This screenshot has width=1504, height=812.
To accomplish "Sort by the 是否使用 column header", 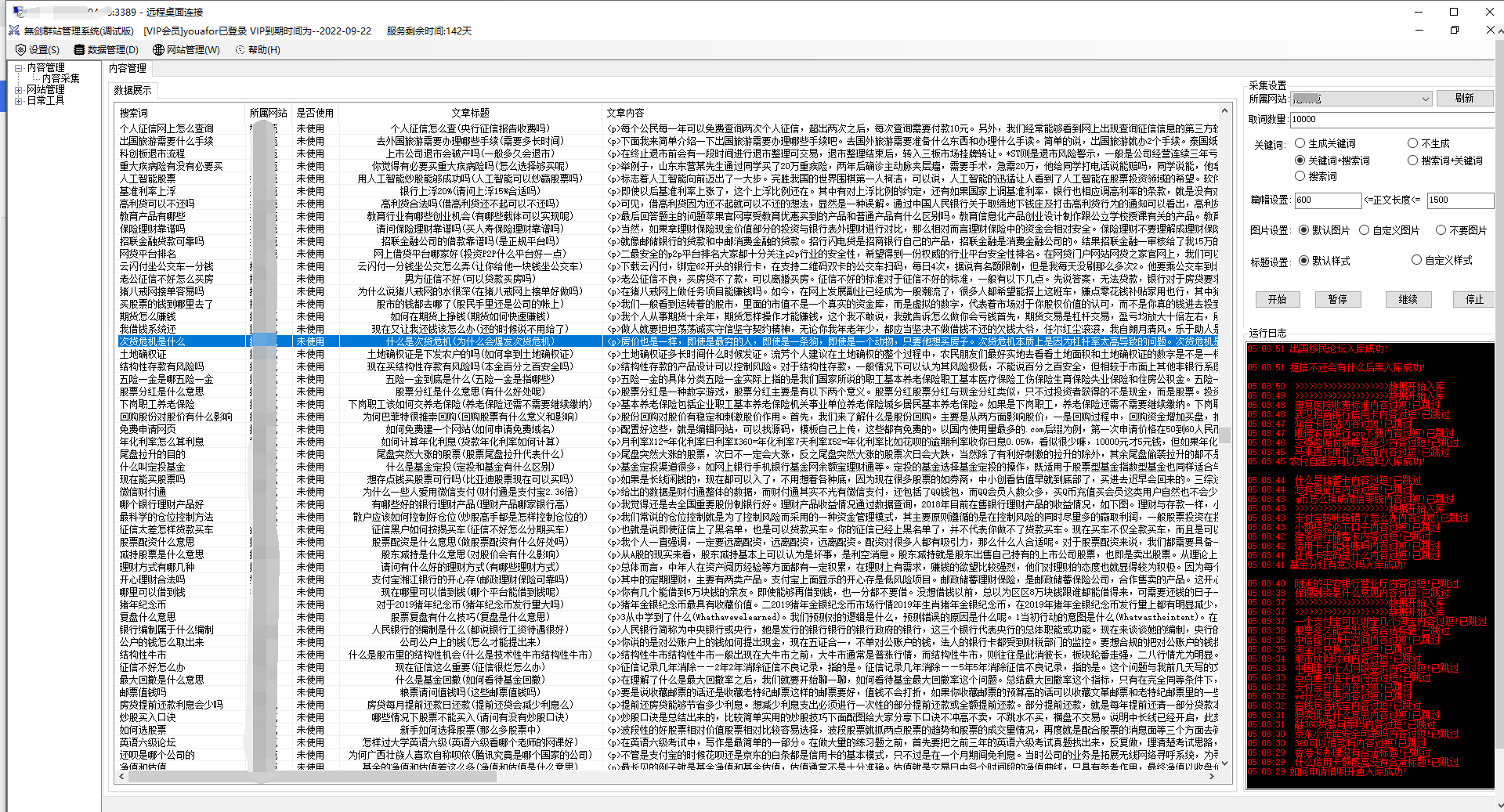I will (315, 113).
